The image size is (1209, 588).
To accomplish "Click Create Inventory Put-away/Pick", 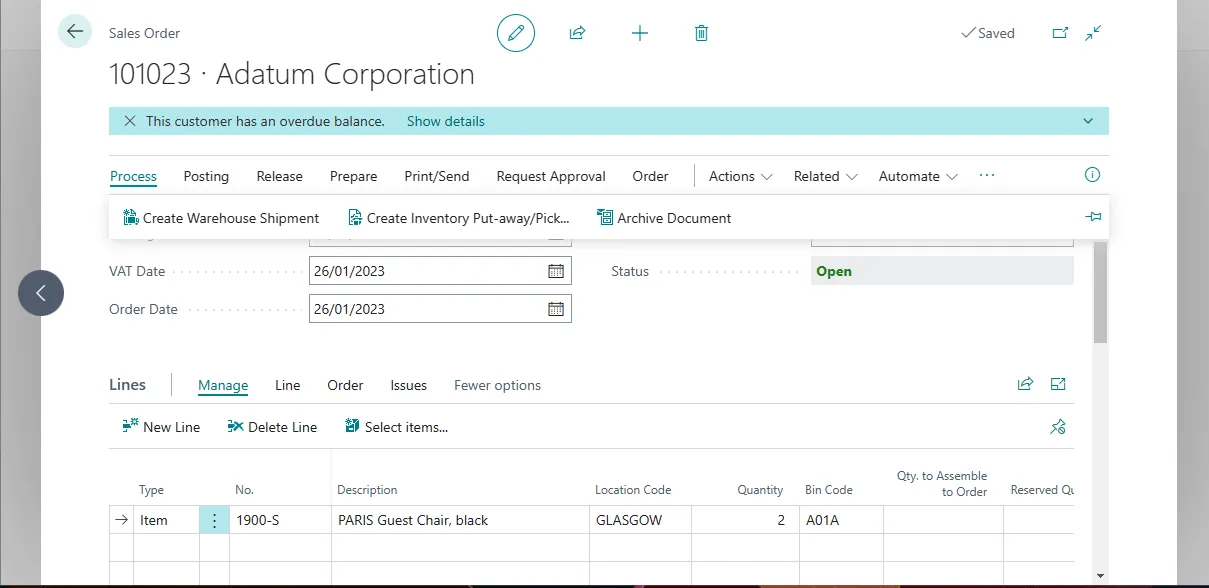I will (458, 218).
